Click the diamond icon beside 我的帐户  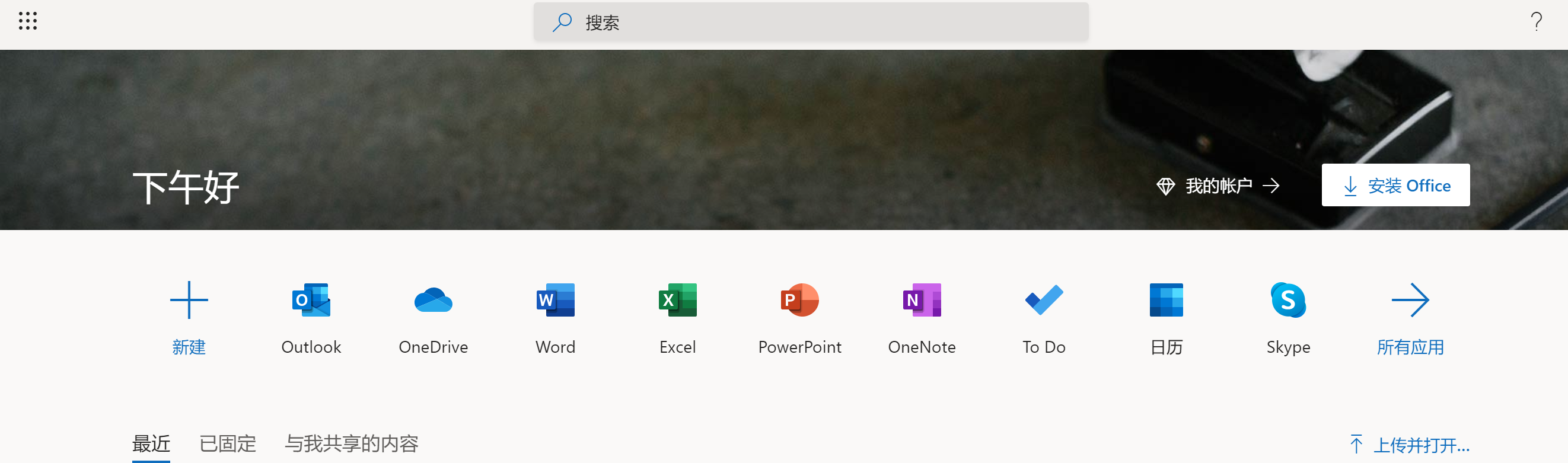[x=1165, y=186]
